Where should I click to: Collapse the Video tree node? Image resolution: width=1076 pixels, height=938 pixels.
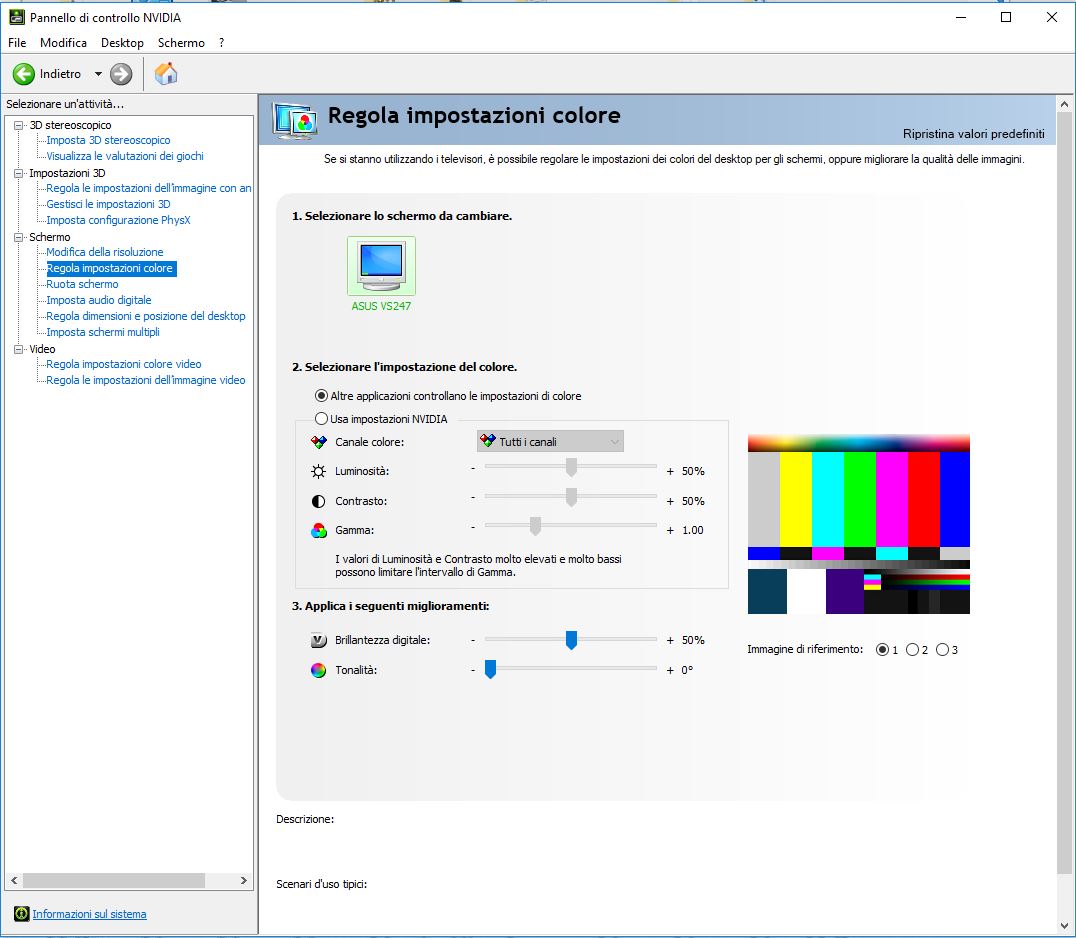coord(19,349)
